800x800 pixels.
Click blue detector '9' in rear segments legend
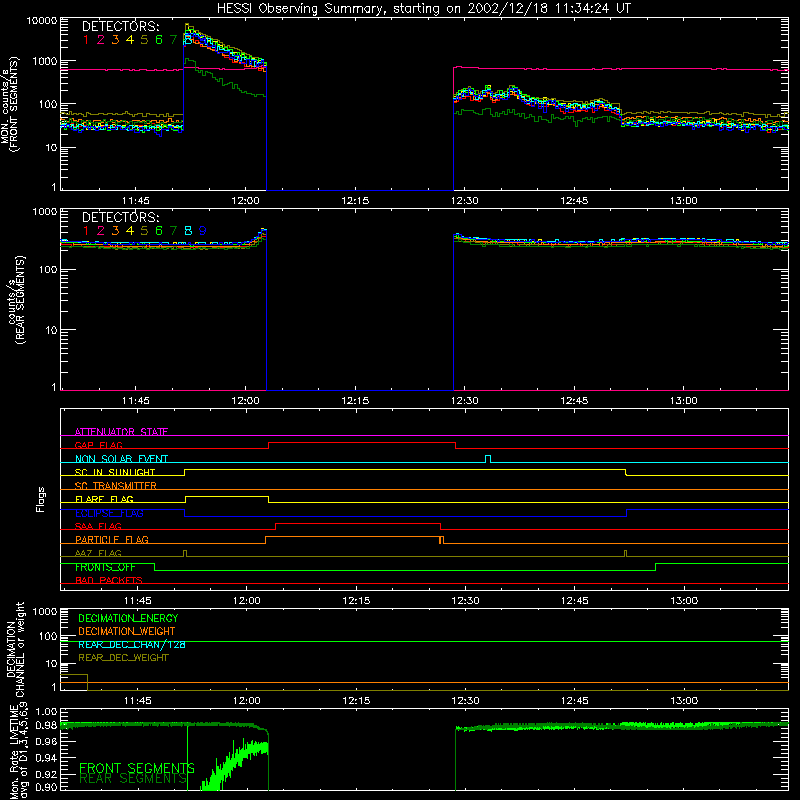pyautogui.click(x=203, y=231)
